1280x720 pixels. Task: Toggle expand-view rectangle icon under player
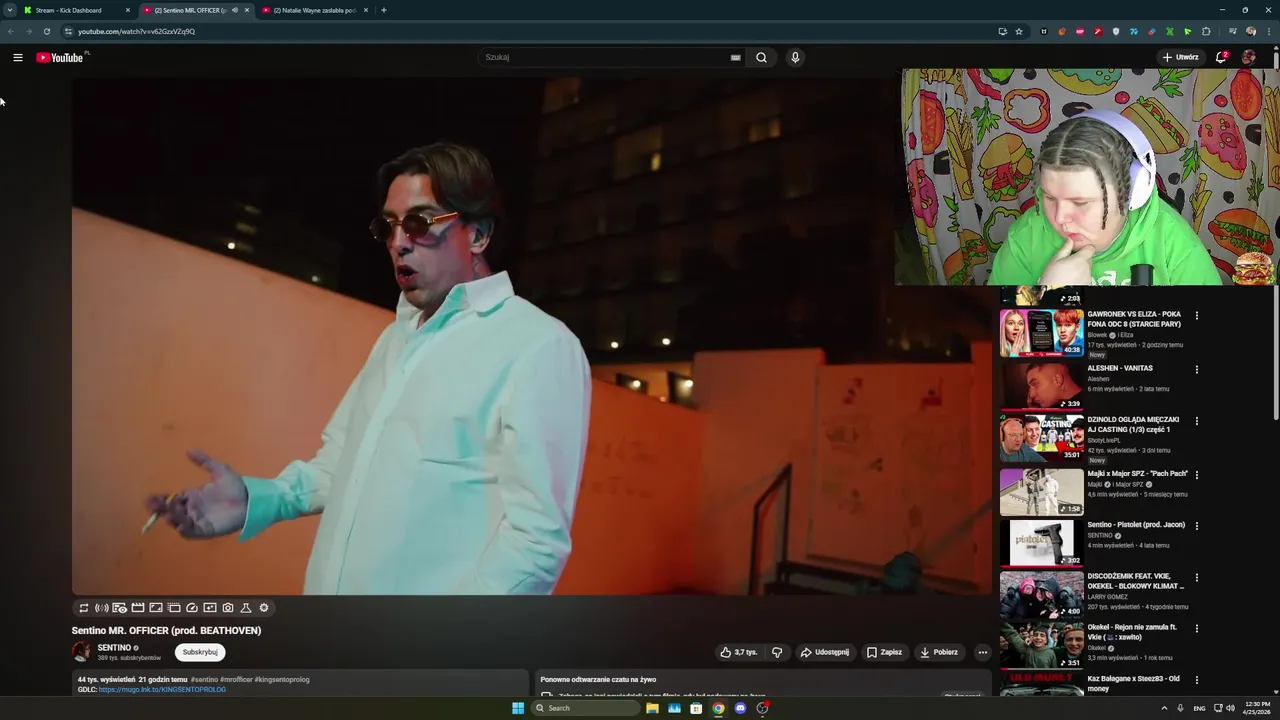[156, 608]
